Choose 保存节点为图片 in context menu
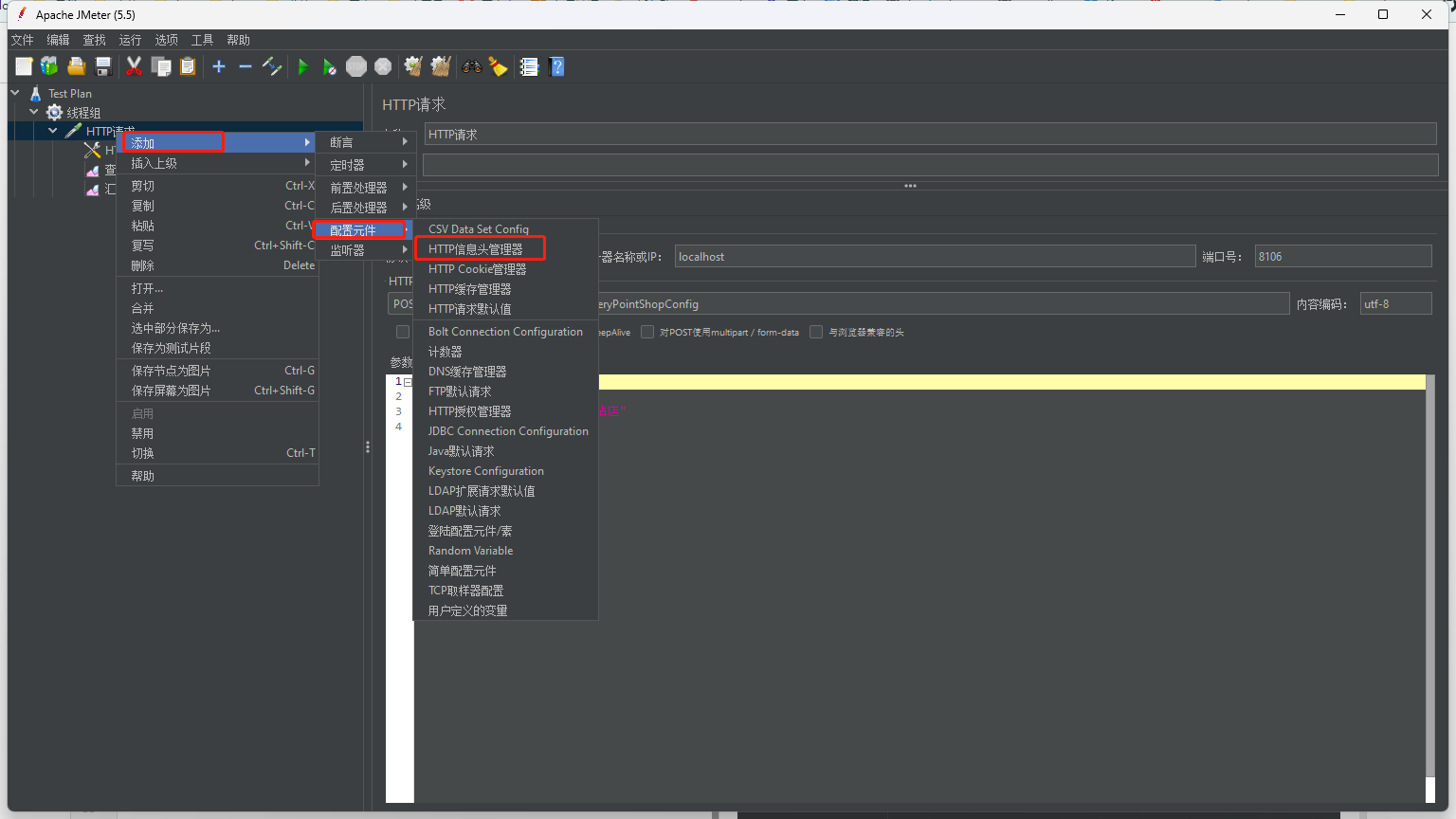Viewport: 1456px width, 819px height. click(217, 371)
